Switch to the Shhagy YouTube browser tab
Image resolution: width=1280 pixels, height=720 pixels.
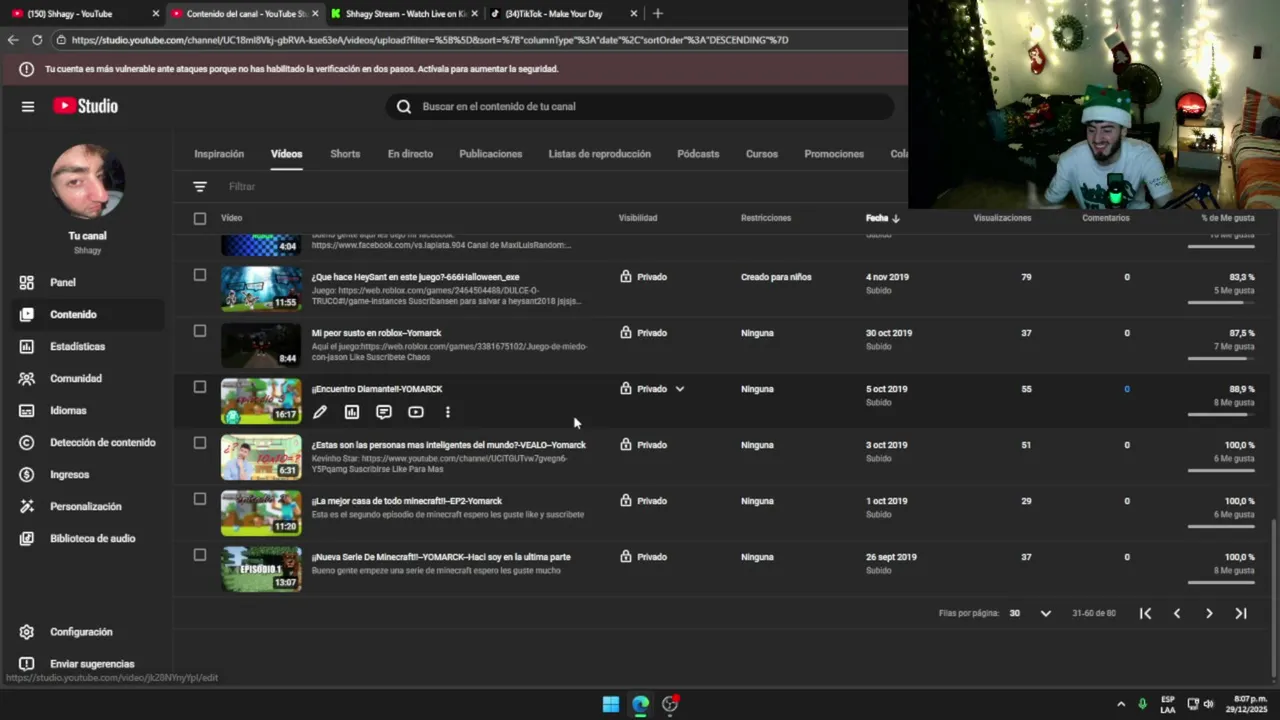click(x=82, y=14)
